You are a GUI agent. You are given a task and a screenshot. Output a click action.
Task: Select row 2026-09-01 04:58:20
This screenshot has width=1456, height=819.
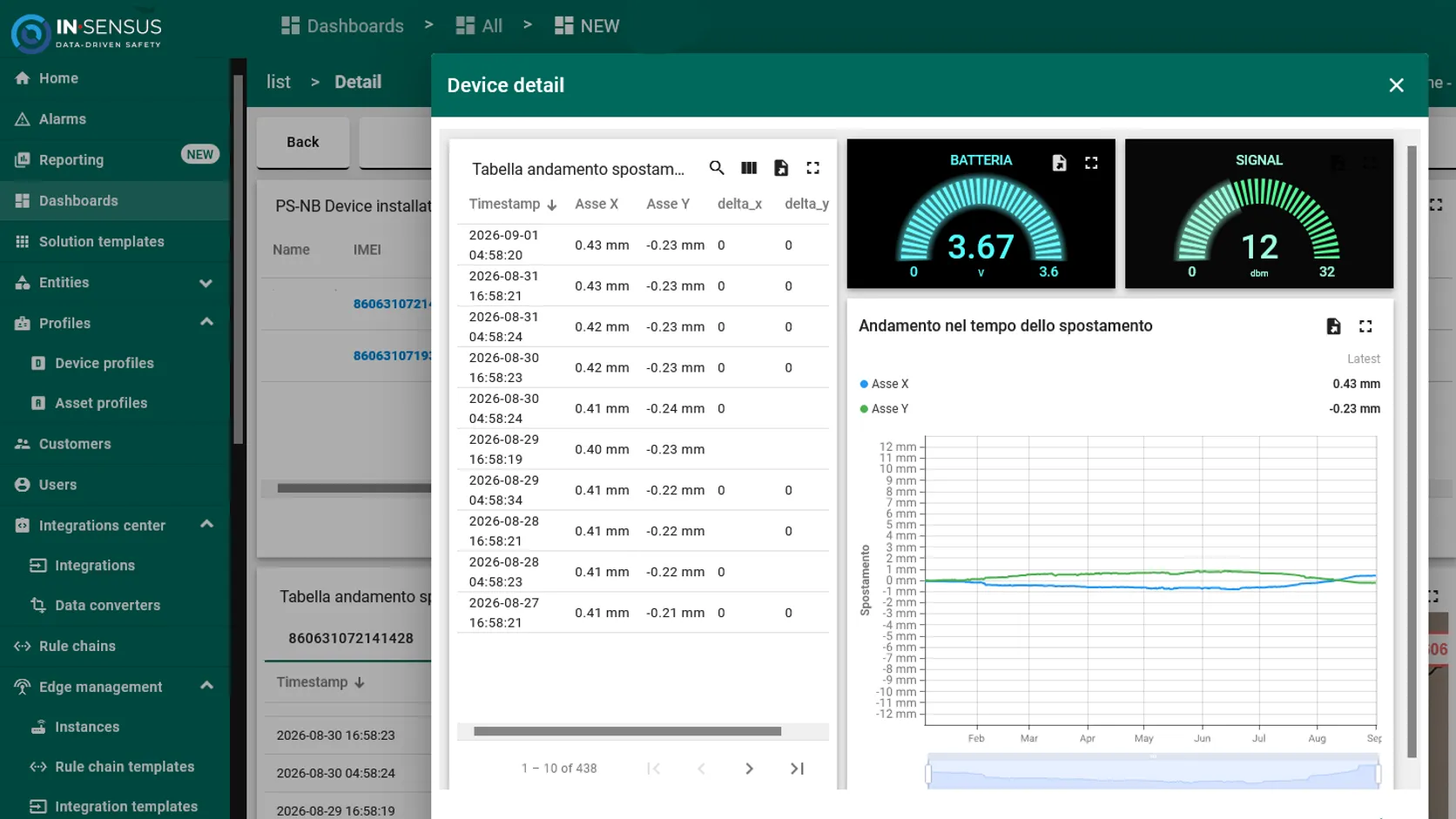point(643,245)
